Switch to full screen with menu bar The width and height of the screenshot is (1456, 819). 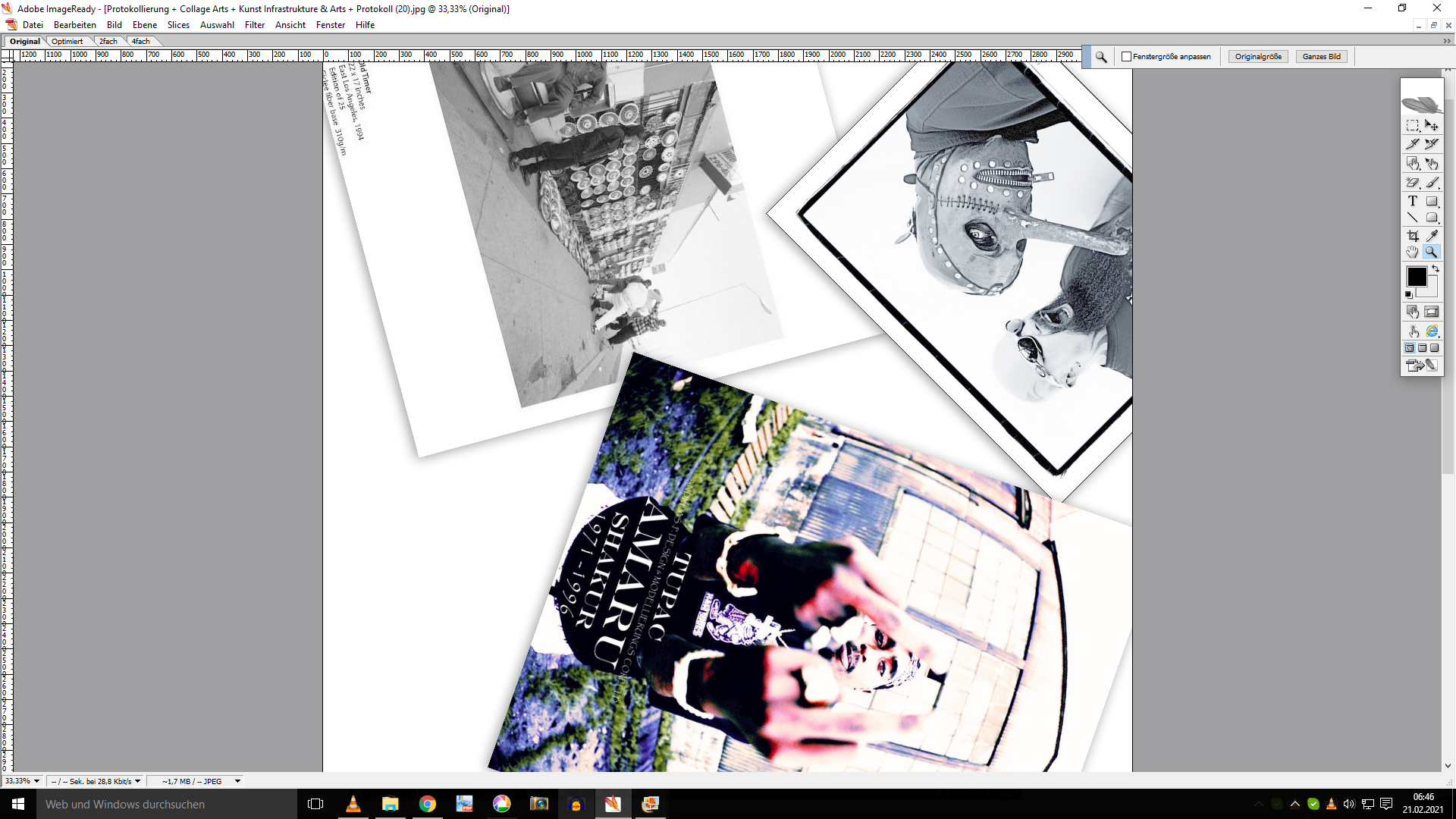tap(1423, 348)
